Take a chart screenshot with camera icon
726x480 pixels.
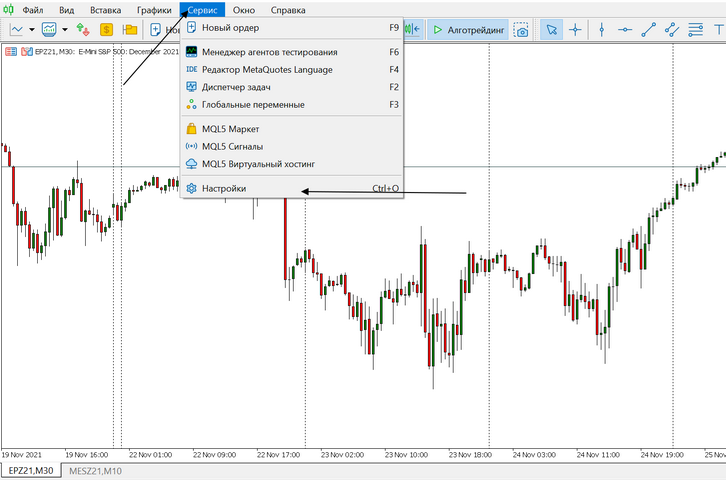(522, 30)
